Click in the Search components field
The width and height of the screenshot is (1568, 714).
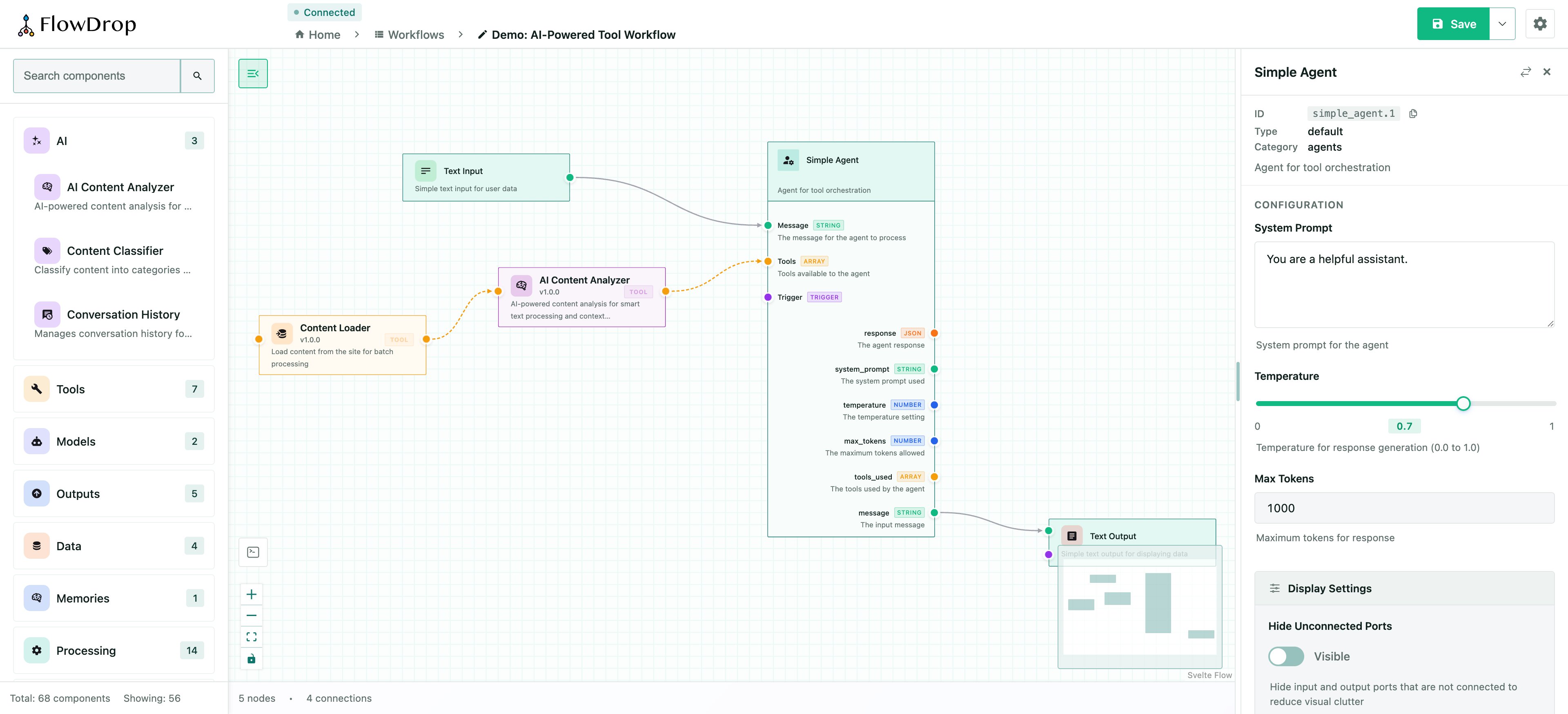pos(97,76)
